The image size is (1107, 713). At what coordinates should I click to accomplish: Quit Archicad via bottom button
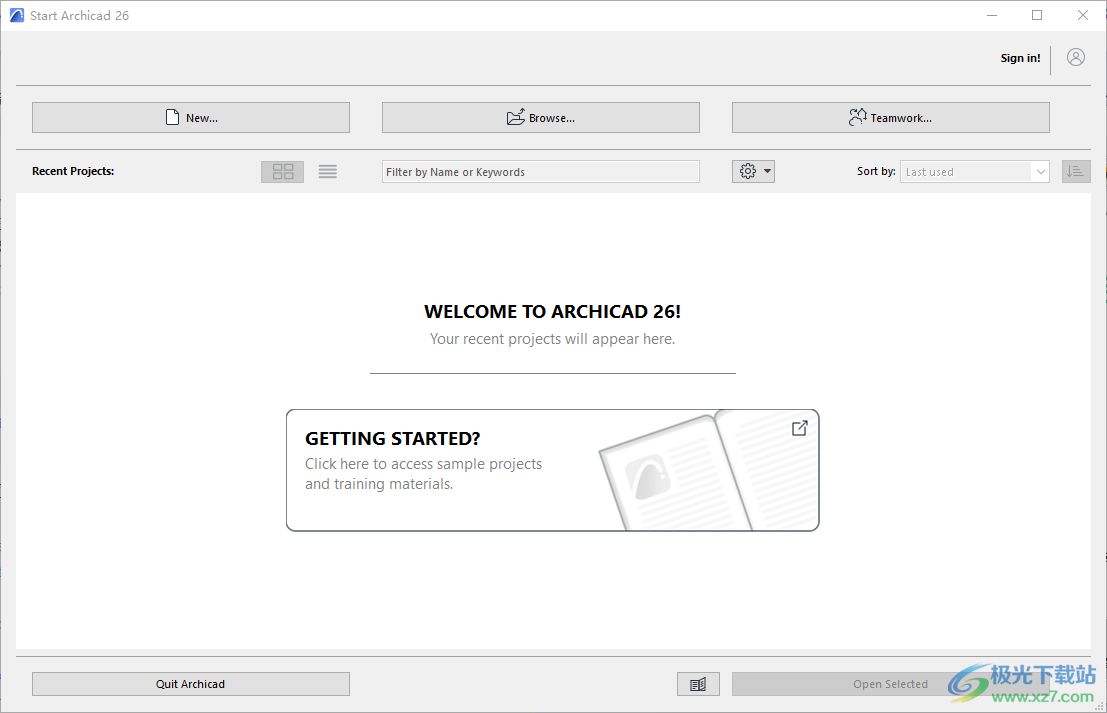click(x=190, y=684)
